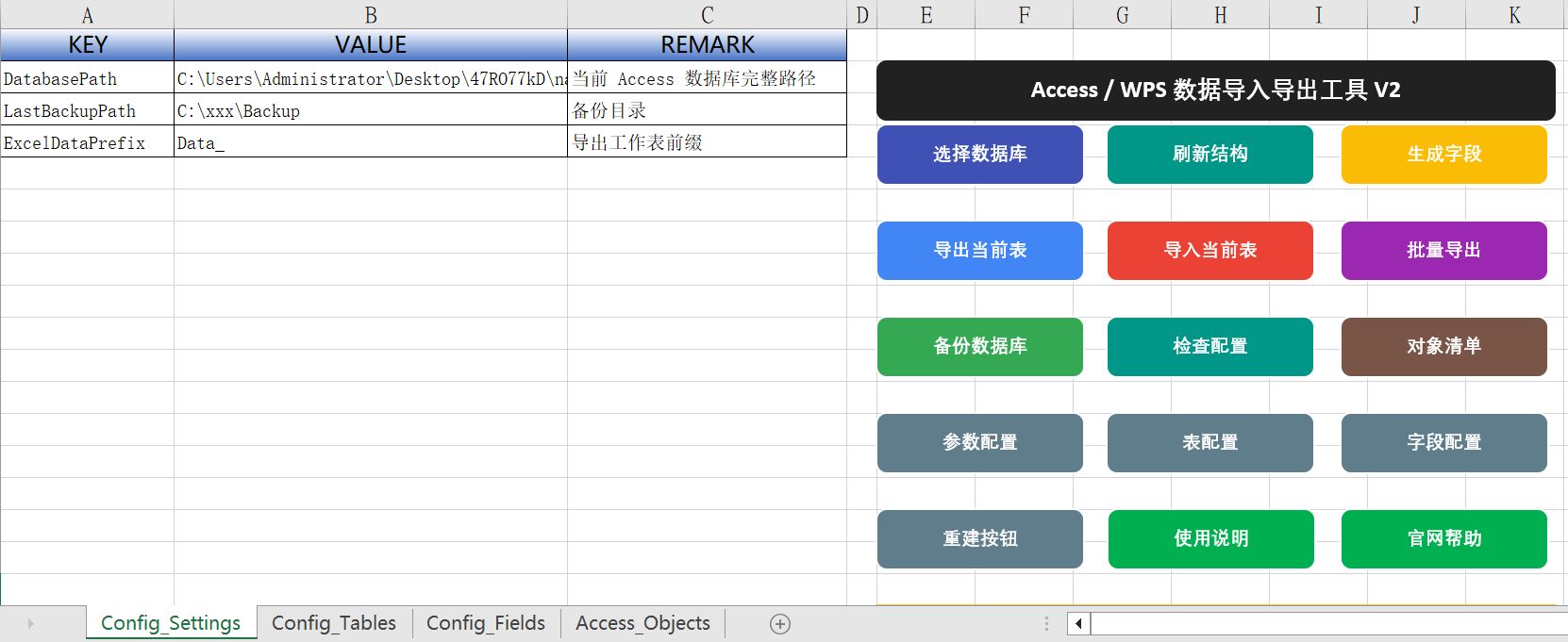Click the purple 批量导出 button
1568x642 pixels.
click(1443, 251)
